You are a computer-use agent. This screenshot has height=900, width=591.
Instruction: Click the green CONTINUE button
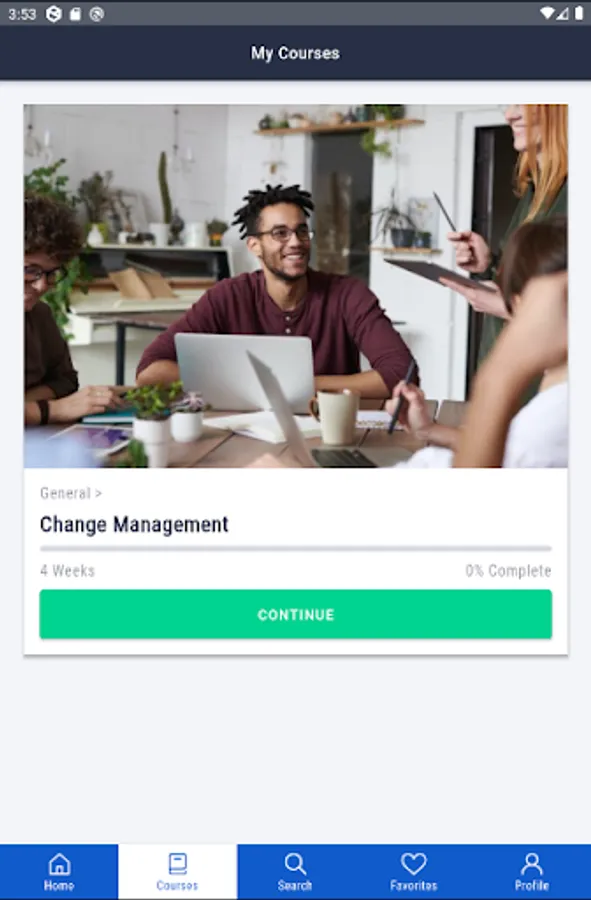click(x=296, y=614)
